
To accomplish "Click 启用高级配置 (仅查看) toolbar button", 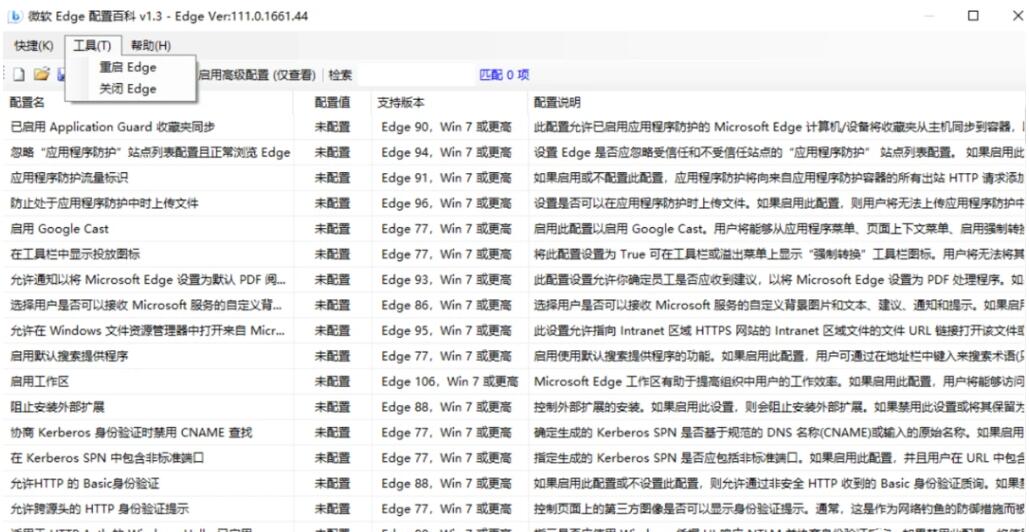I will (257, 75).
